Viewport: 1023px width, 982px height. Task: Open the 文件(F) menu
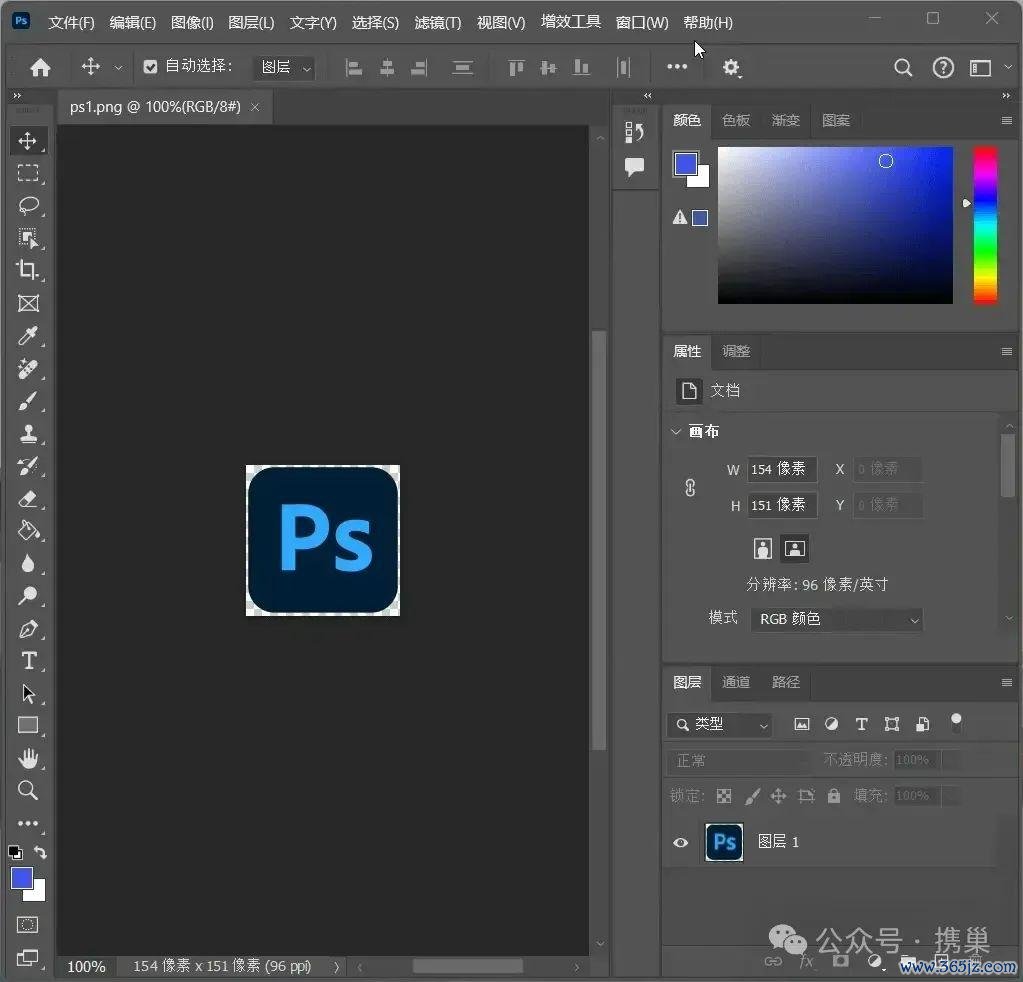71,23
